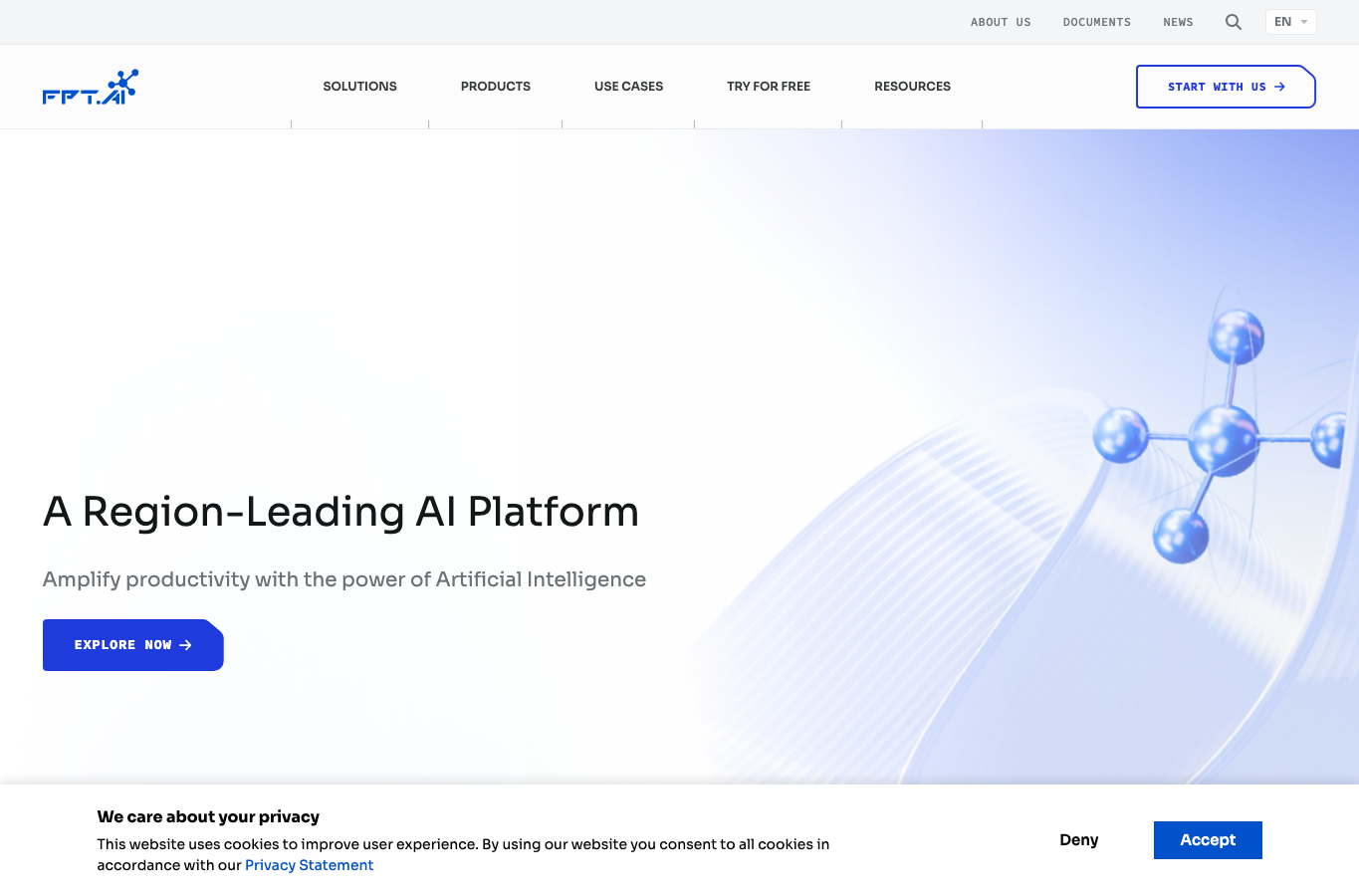Open the Products menu
The width and height of the screenshot is (1359, 896).
tap(496, 87)
